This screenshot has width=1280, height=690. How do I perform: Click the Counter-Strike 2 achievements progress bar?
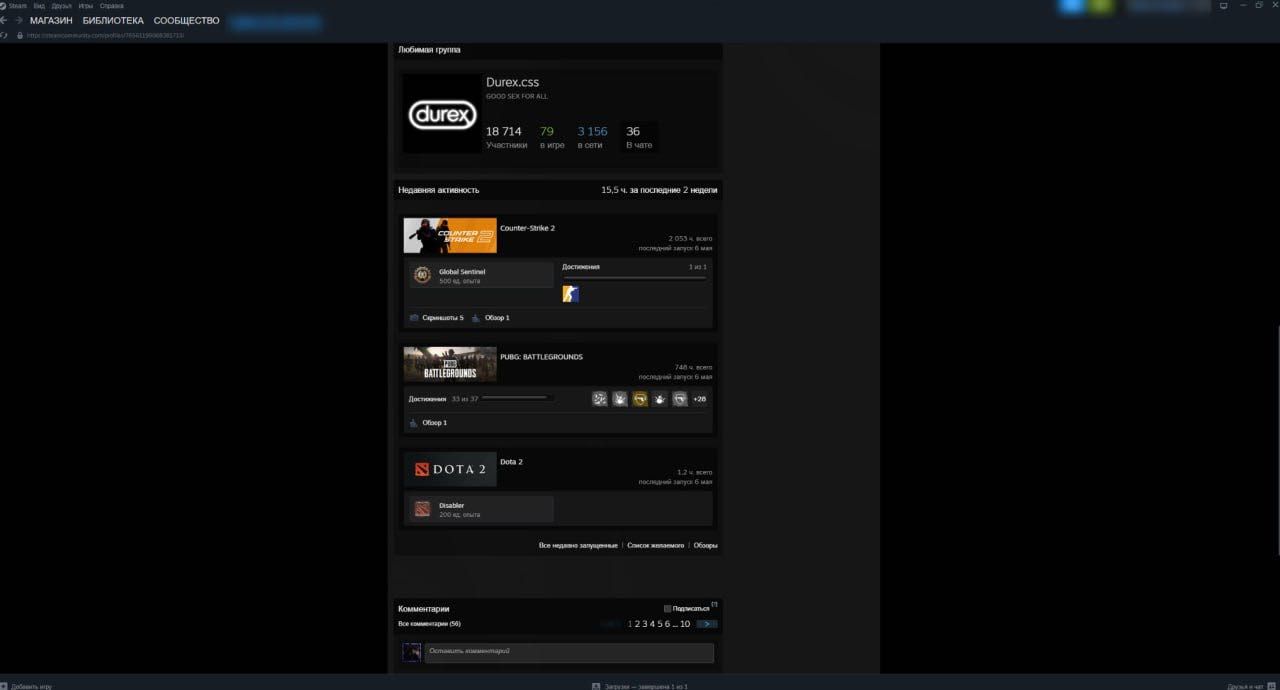[634, 277]
